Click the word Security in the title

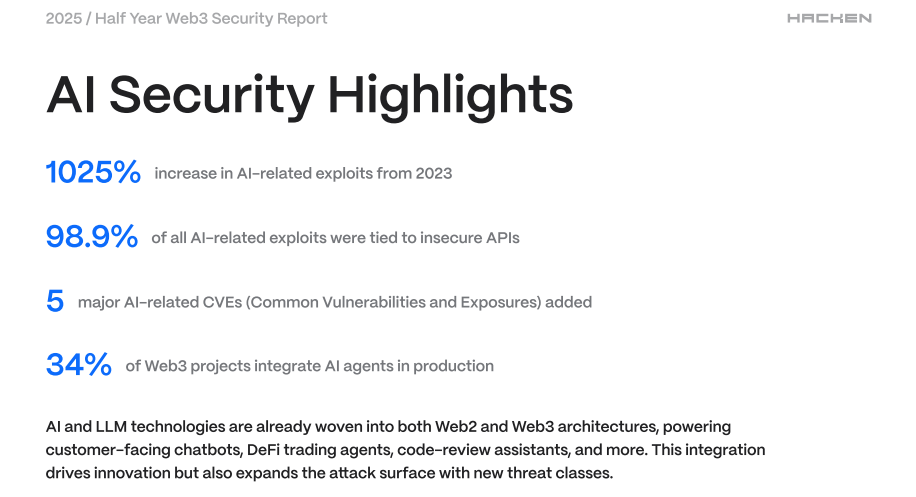pos(212,96)
